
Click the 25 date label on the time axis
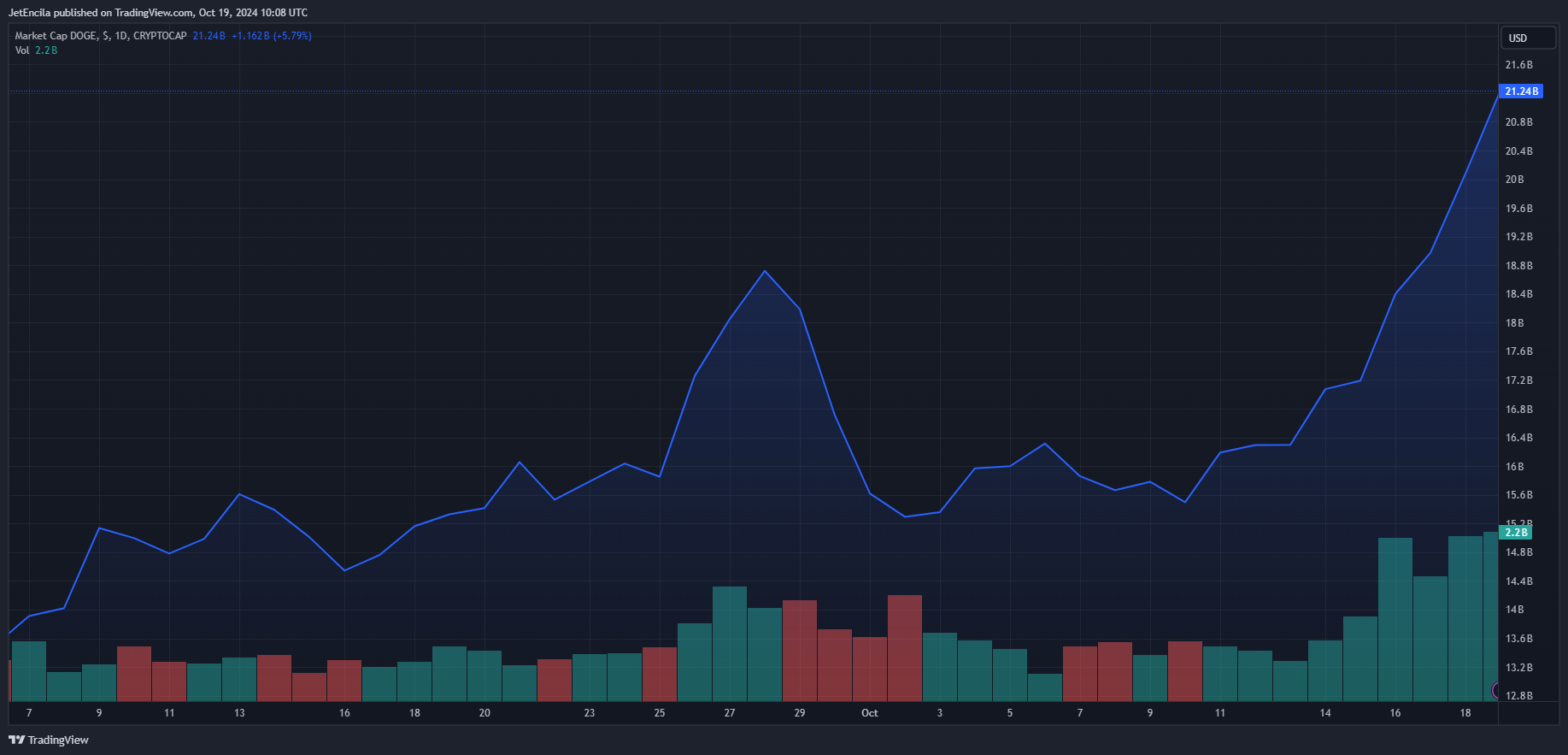pyautogui.click(x=660, y=713)
